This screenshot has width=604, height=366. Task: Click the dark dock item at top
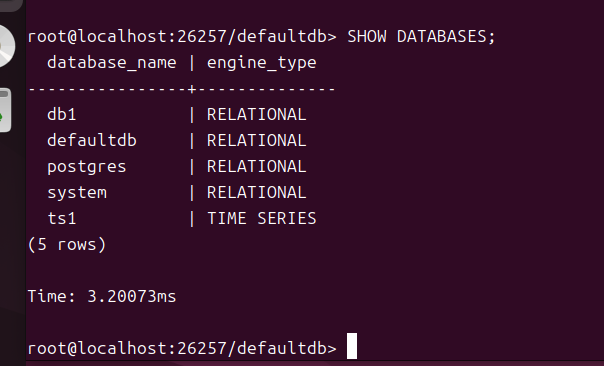10,5
